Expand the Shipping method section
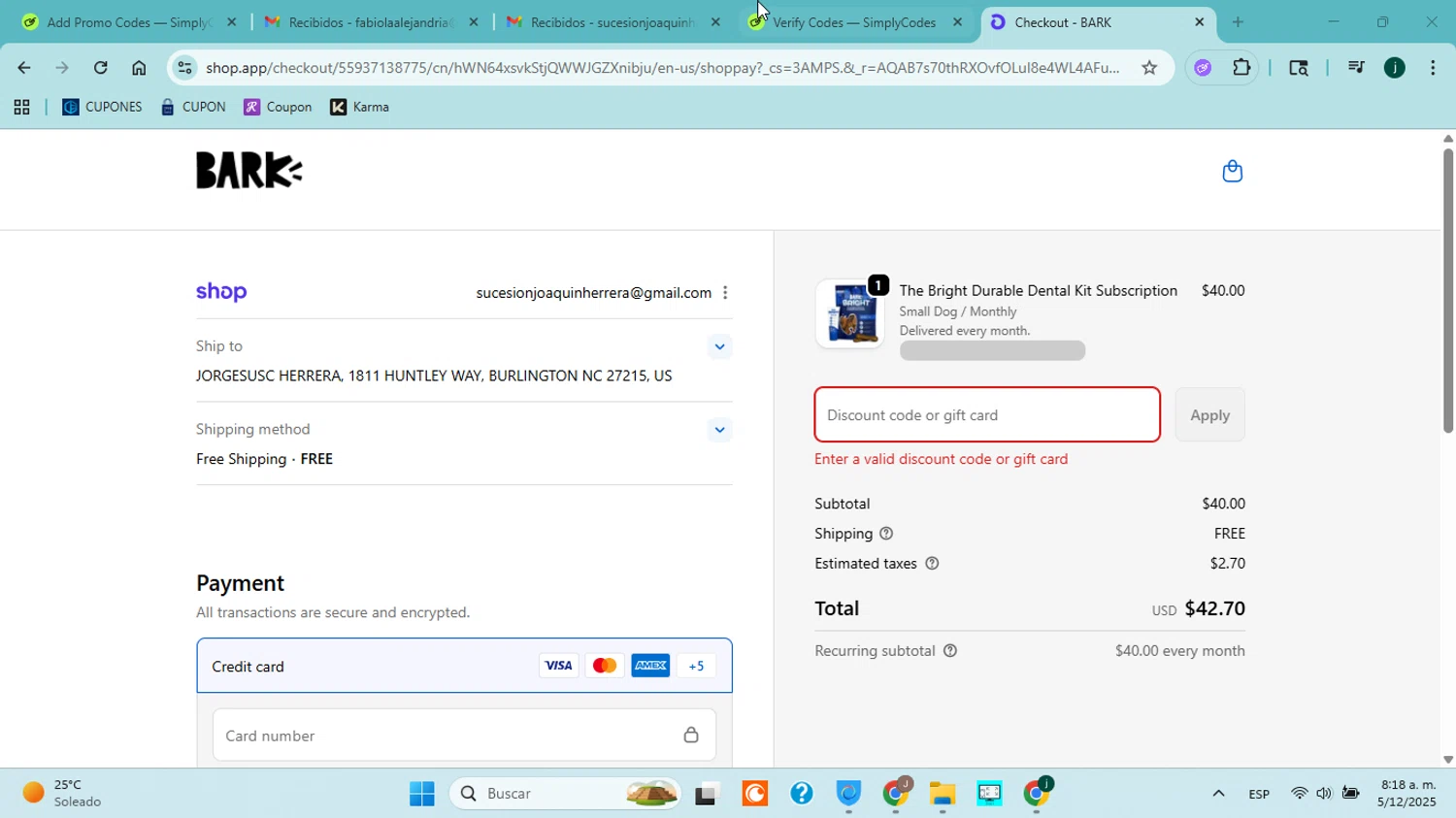 point(719,430)
